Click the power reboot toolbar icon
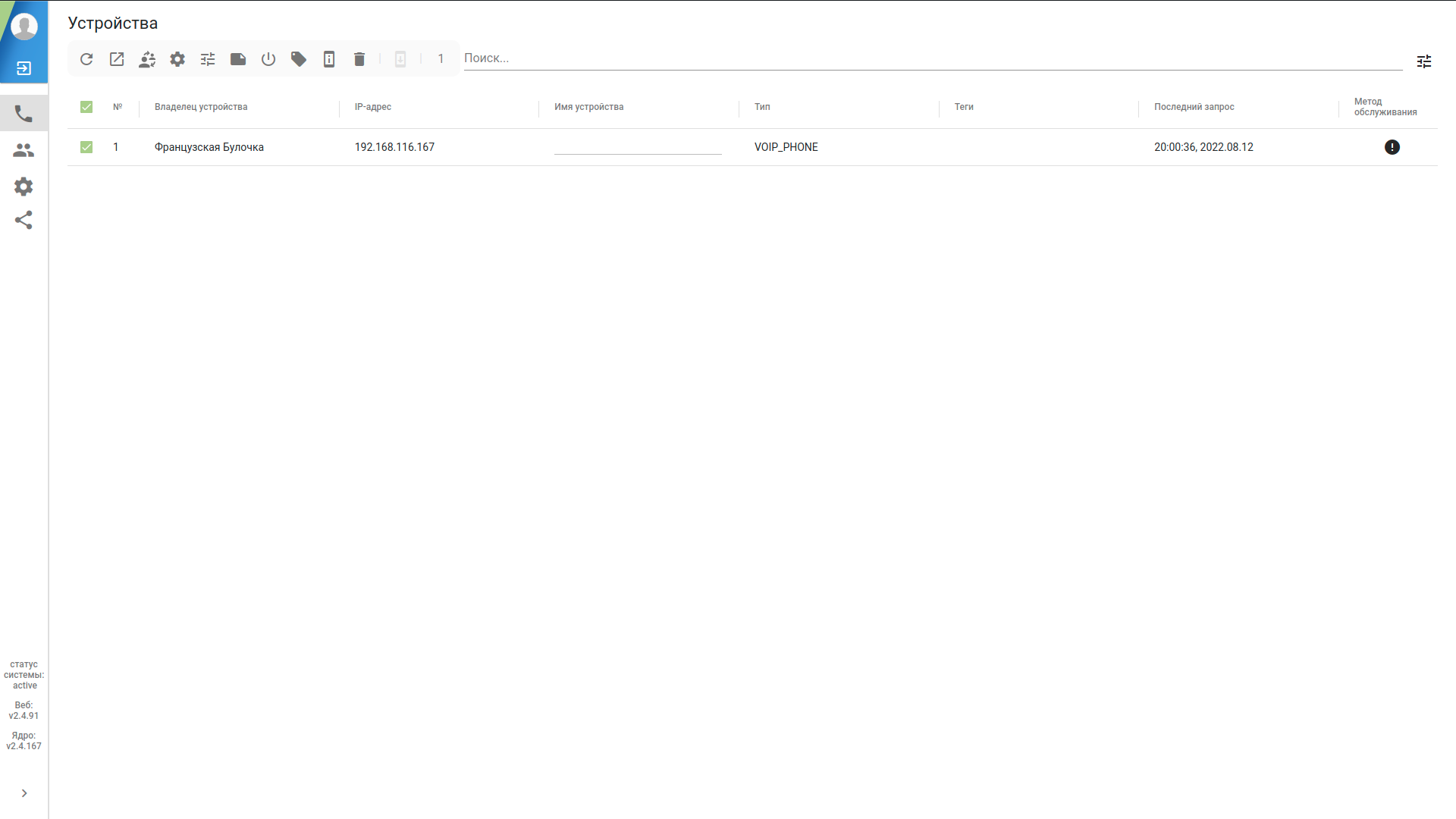The height and width of the screenshot is (819, 1456). point(268,59)
